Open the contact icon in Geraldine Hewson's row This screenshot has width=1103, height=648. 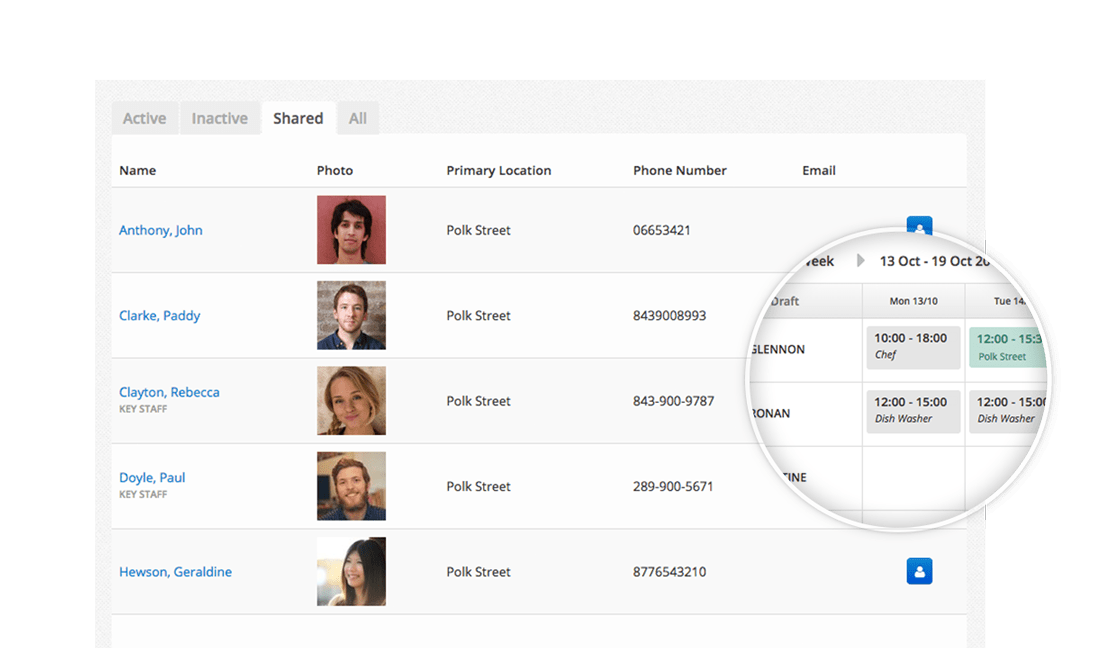[x=919, y=571]
